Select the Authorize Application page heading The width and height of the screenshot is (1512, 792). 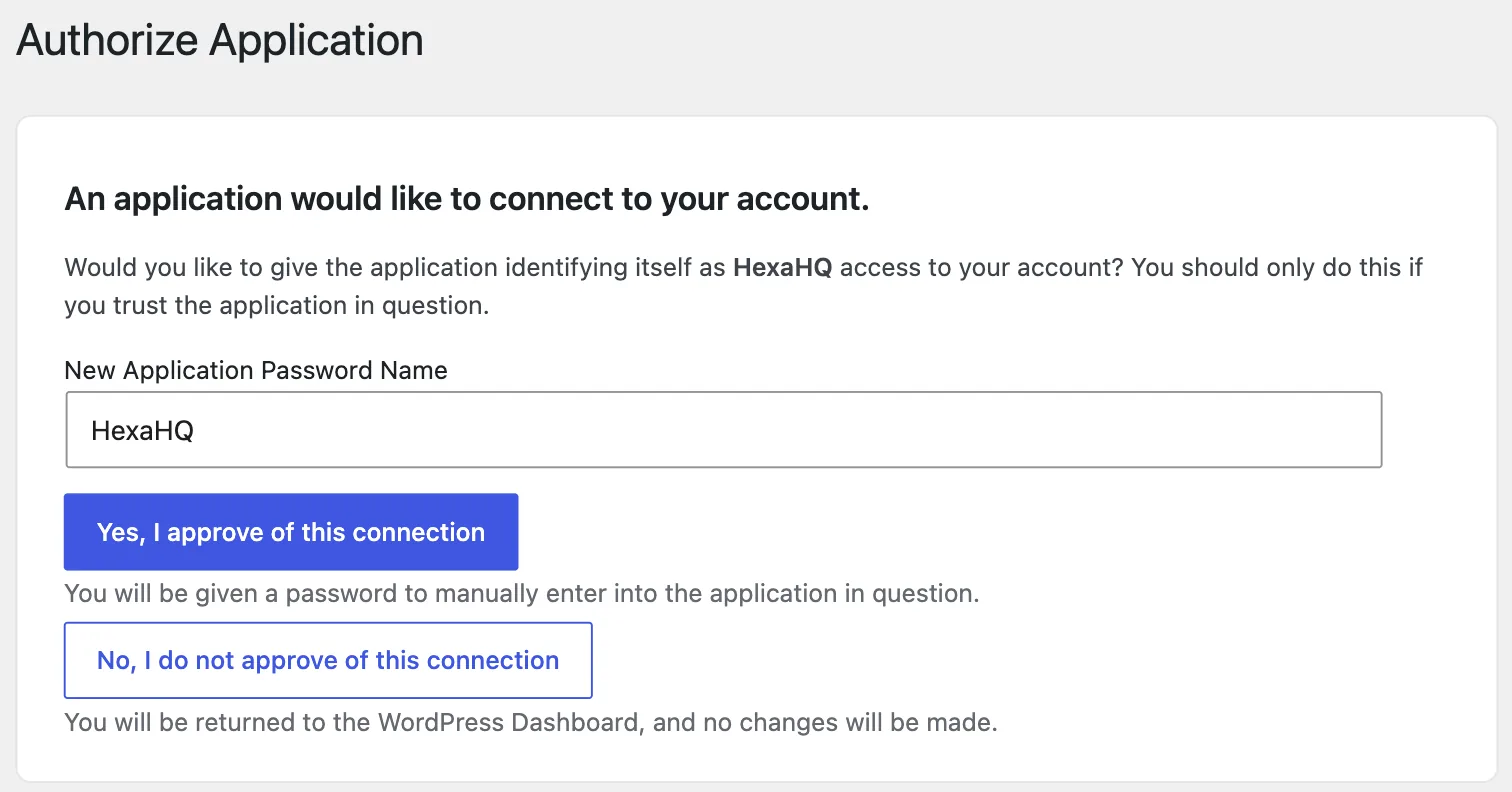point(220,40)
